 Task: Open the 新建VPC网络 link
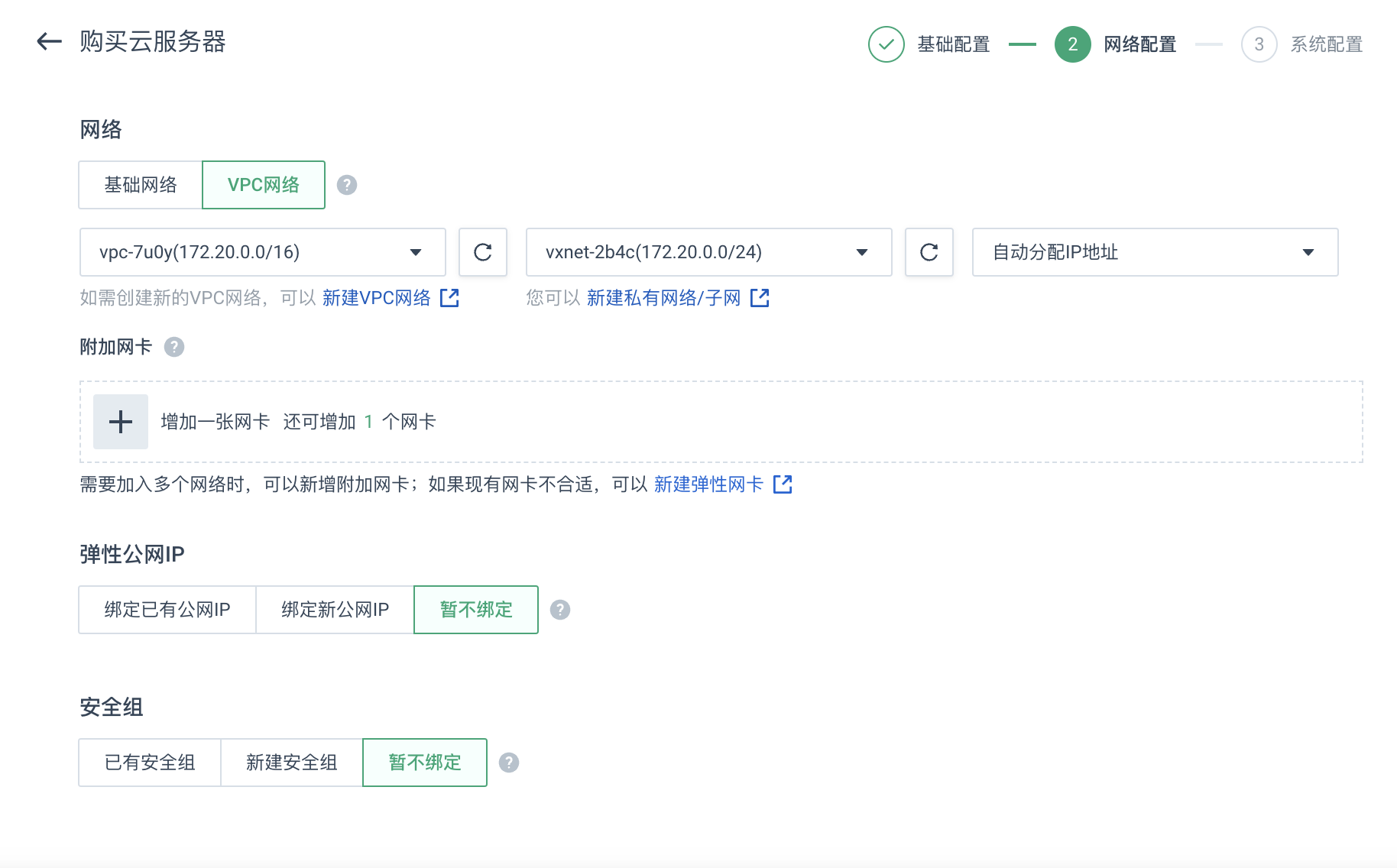(377, 298)
